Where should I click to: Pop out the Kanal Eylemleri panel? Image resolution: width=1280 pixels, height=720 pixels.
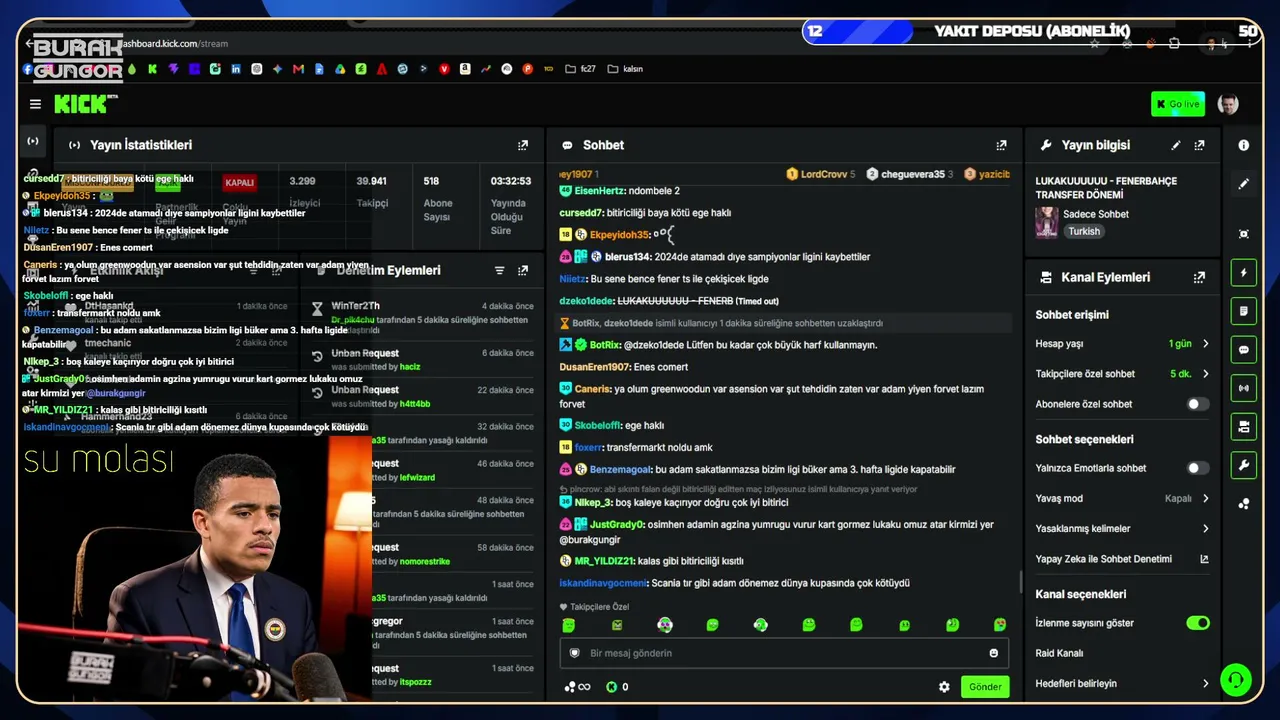[1199, 277]
